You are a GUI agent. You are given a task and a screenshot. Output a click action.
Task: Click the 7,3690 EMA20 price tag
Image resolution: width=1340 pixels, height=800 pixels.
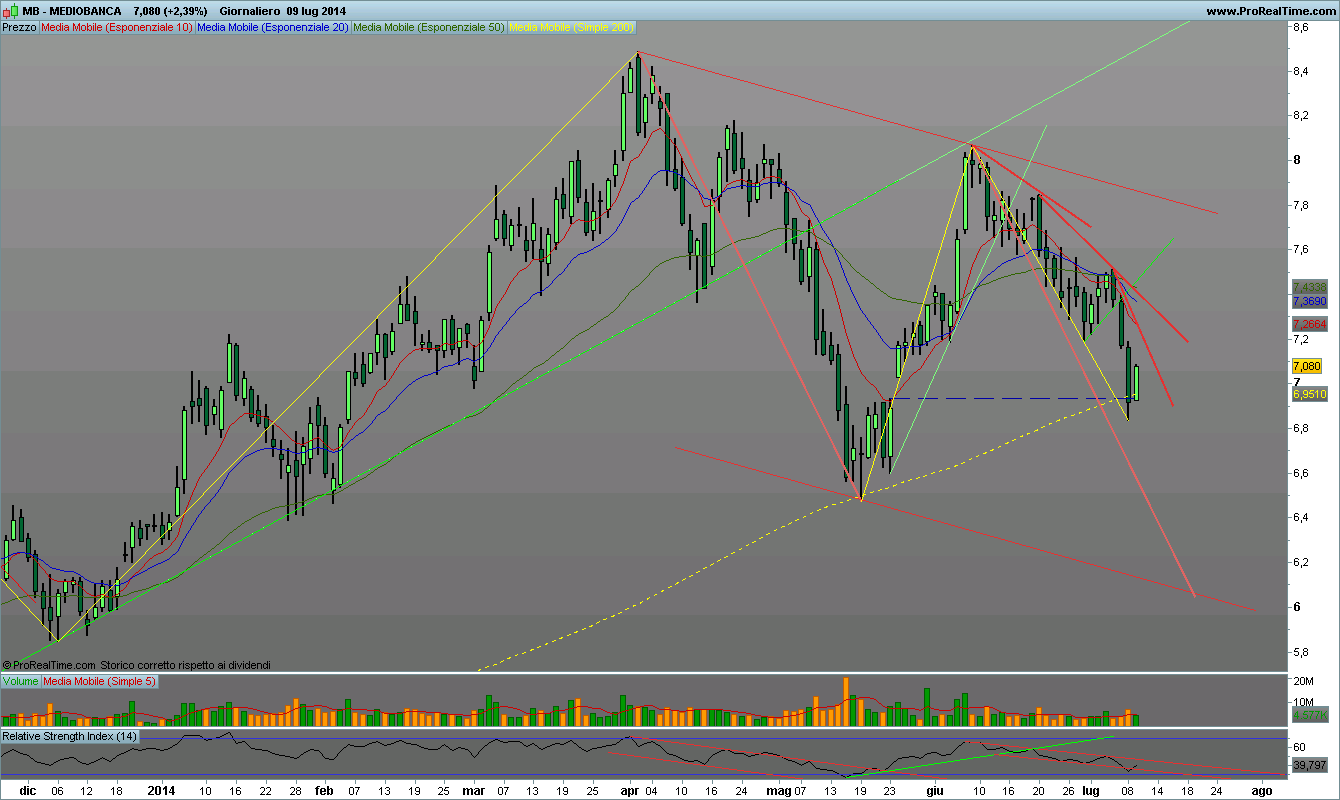coord(1310,301)
